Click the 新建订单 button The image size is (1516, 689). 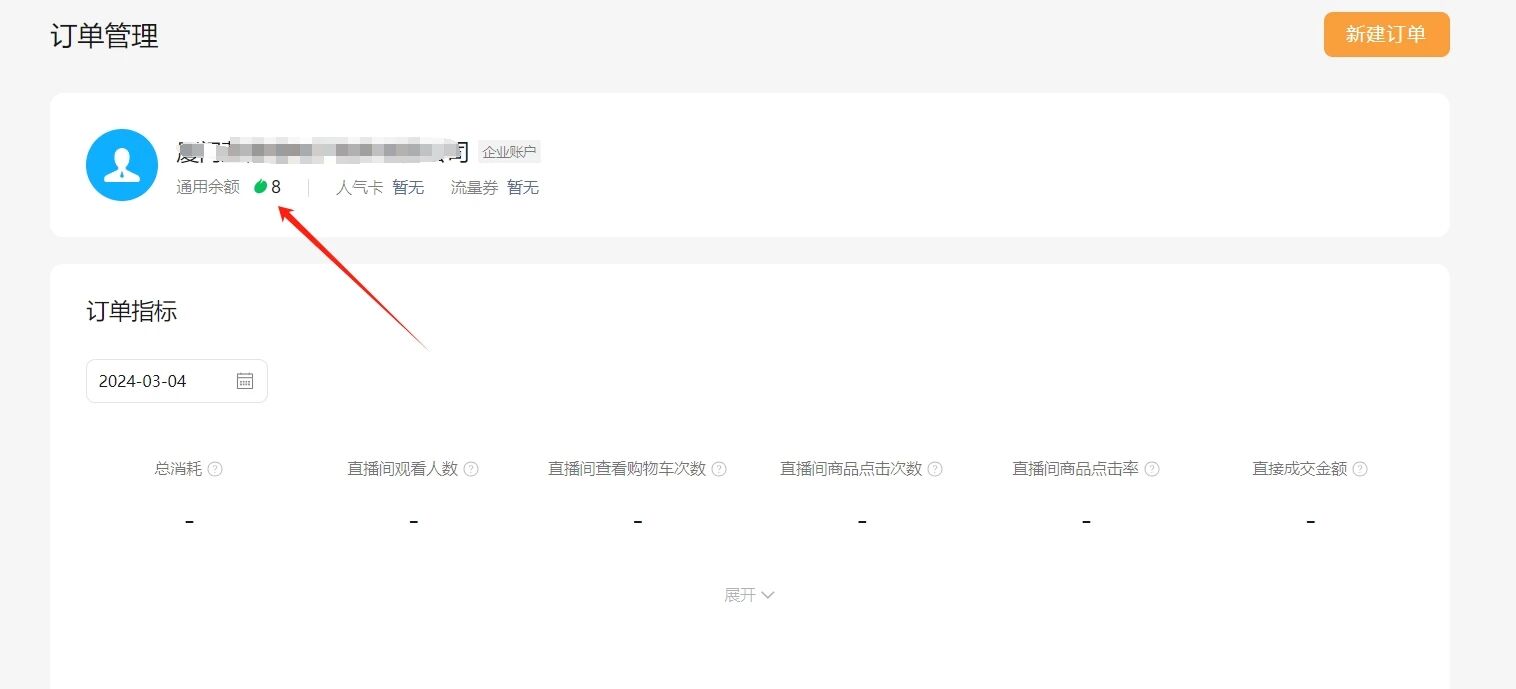tap(1386, 34)
